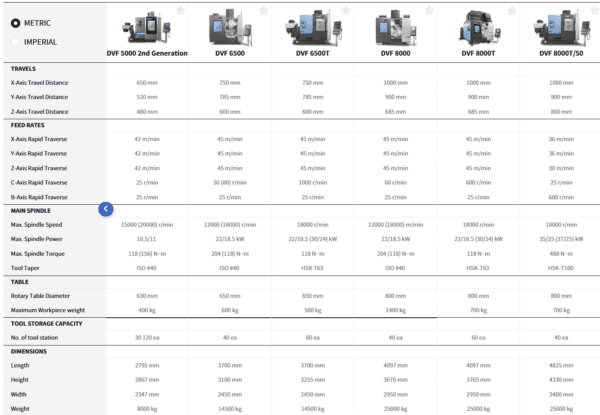Open DVF 6500 machine image
The height and width of the screenshot is (415, 600).
tap(230, 27)
